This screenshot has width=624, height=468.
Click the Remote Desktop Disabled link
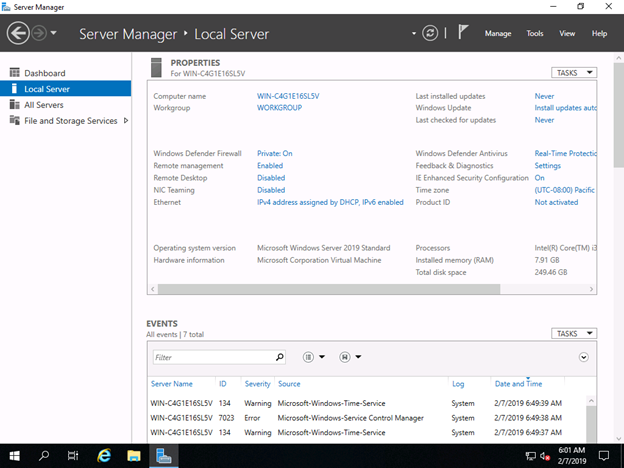click(x=271, y=177)
